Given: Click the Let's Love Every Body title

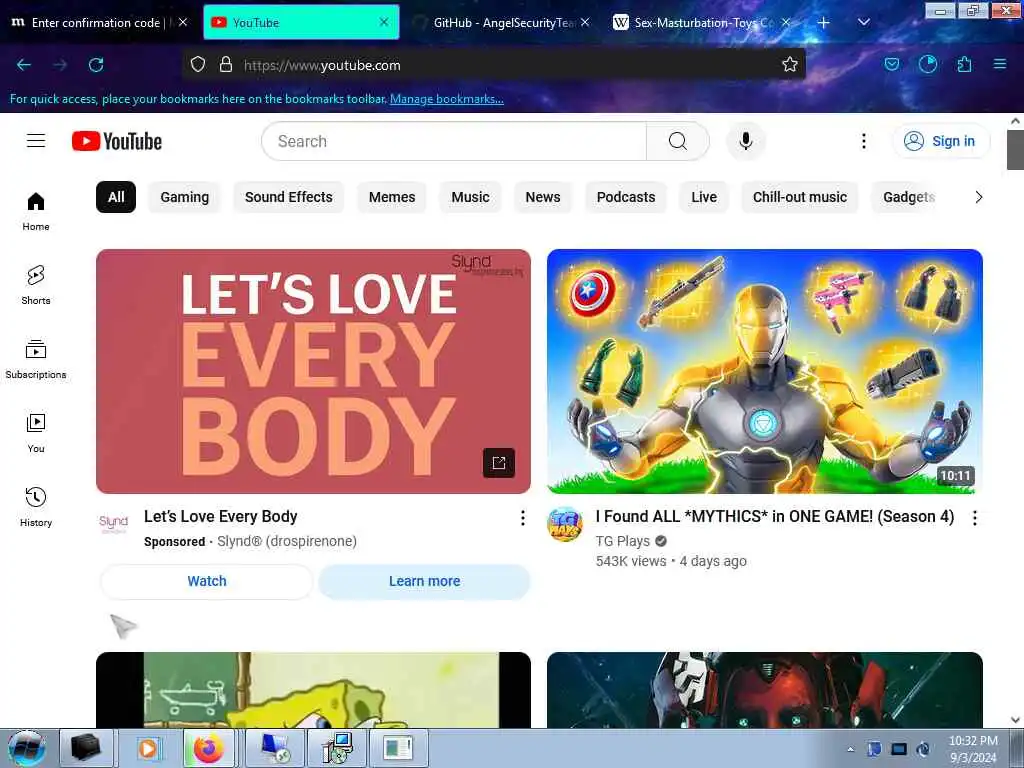Looking at the screenshot, I should 221,517.
